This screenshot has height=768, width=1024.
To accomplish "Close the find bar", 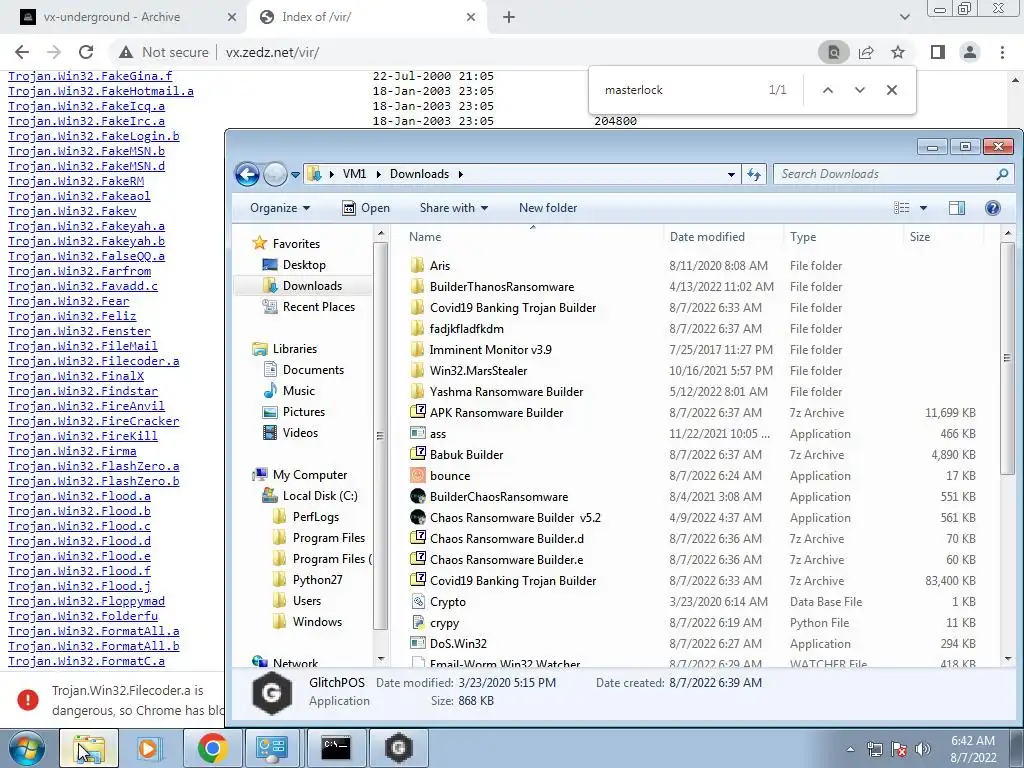I will pos(891,90).
